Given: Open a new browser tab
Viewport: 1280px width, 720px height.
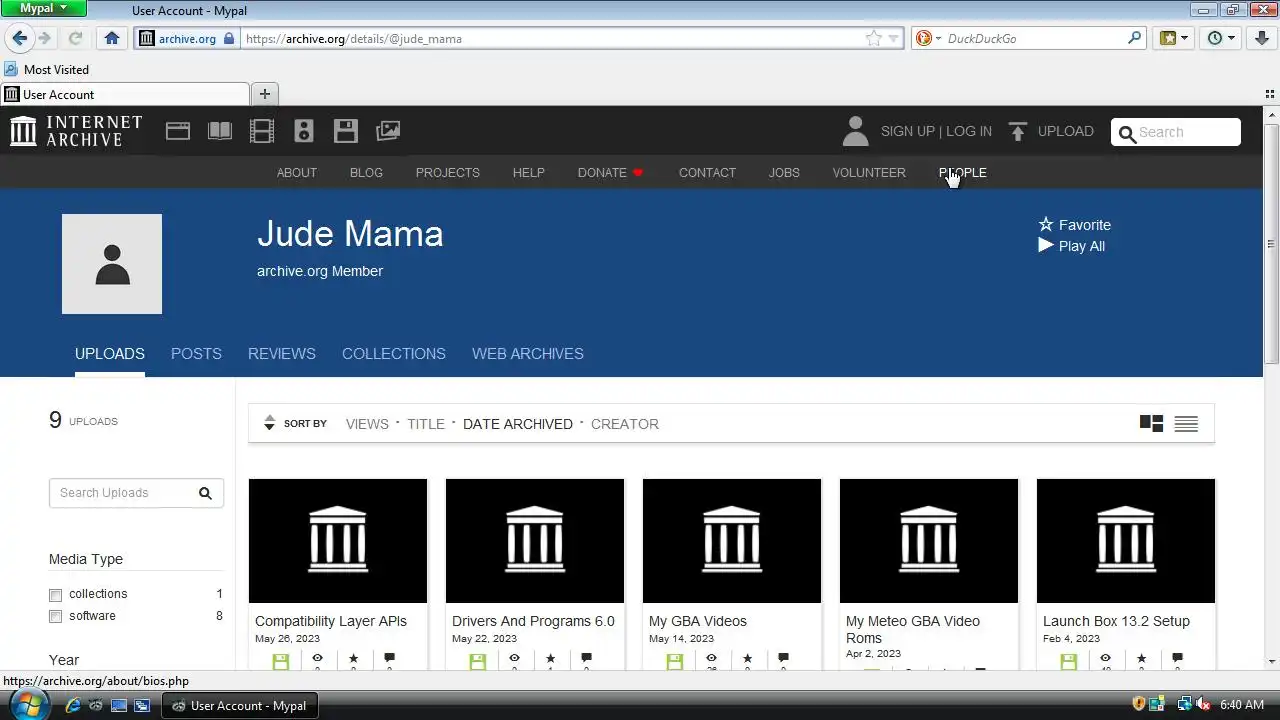Looking at the screenshot, I should click(x=265, y=94).
